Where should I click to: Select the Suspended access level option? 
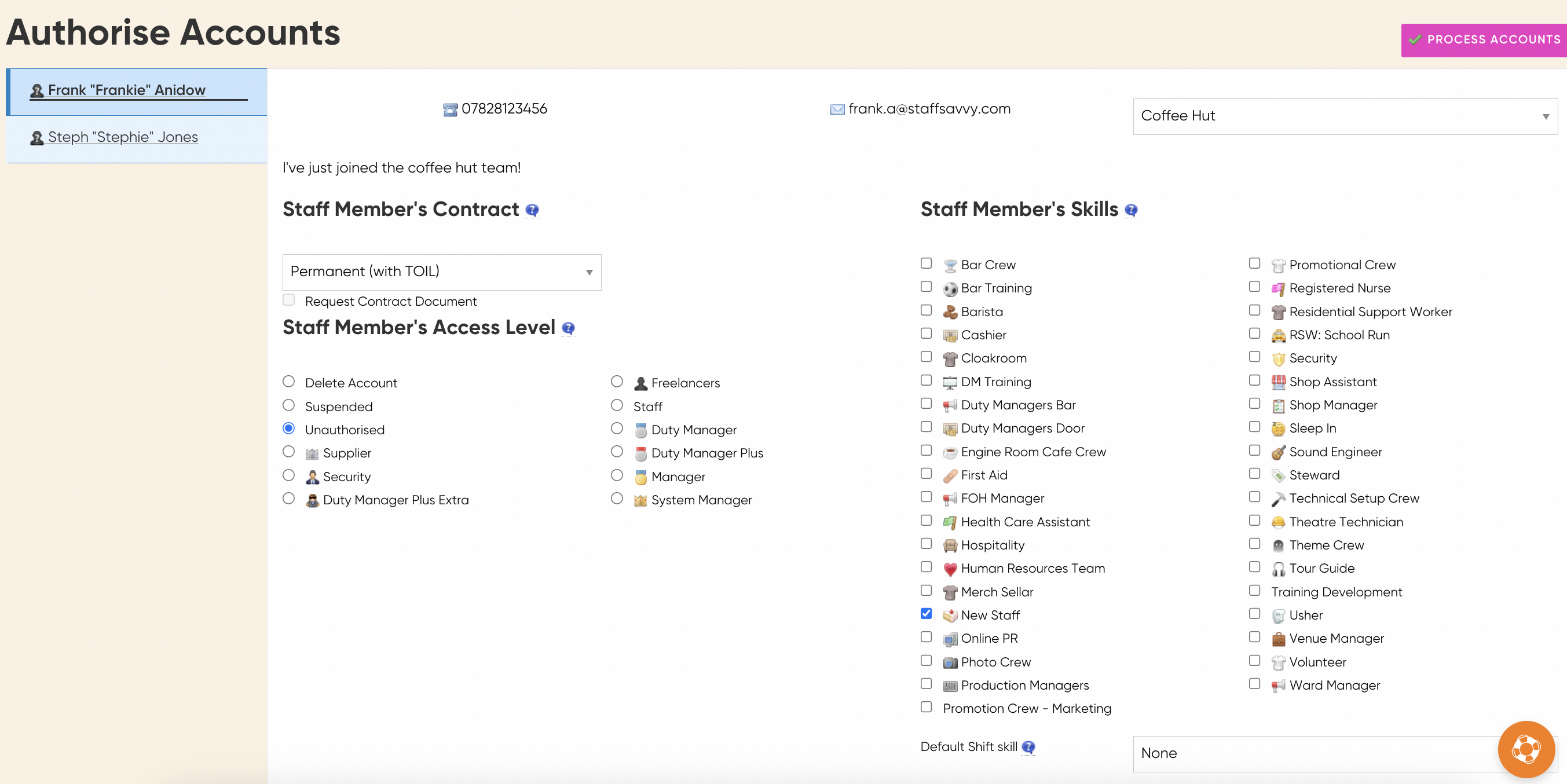point(289,405)
